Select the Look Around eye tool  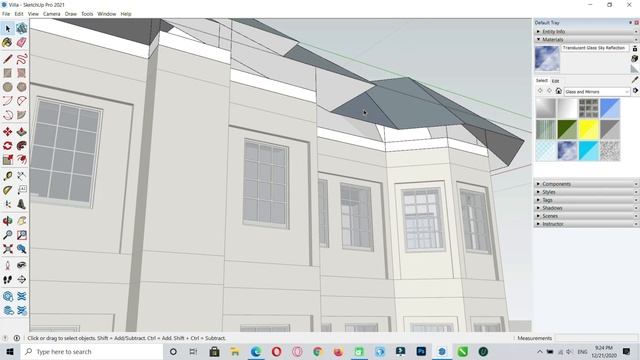tap(22, 265)
